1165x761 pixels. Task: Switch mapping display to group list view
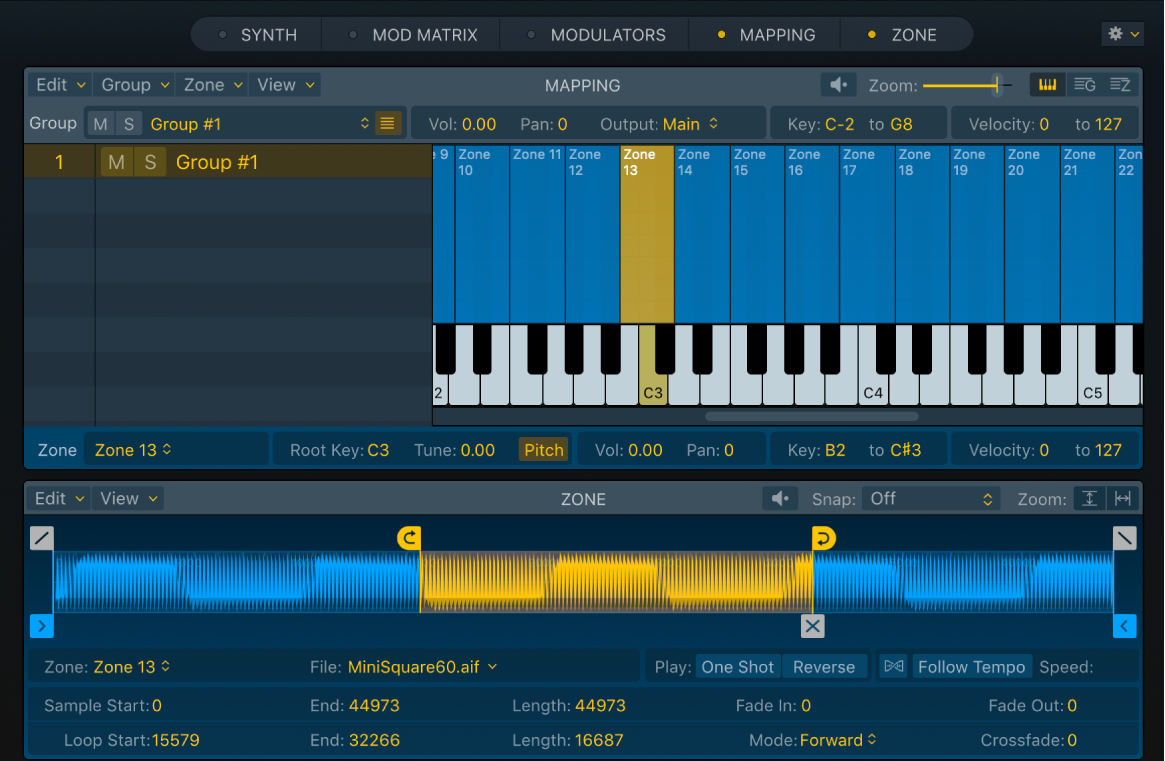tap(1084, 84)
